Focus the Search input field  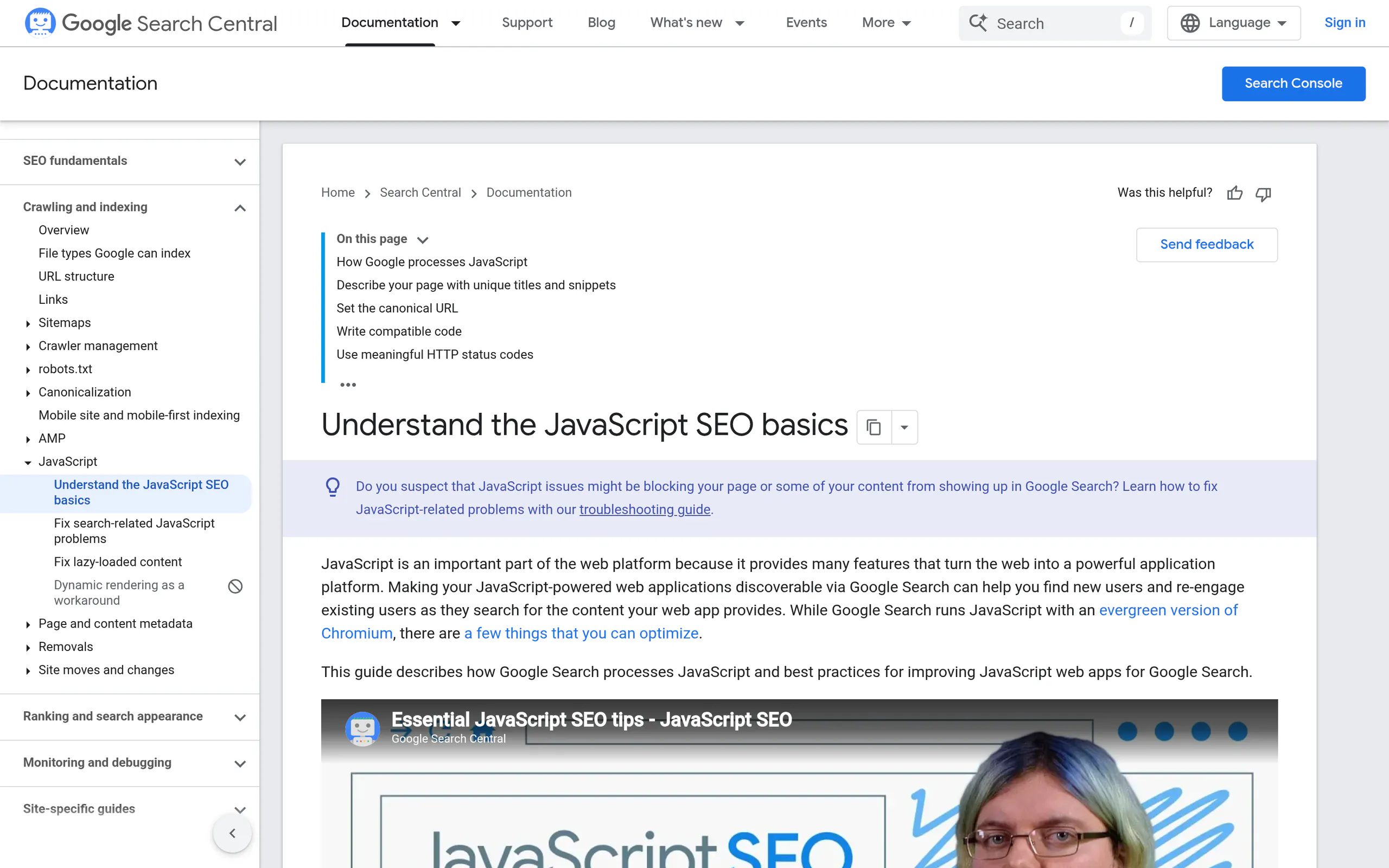1055,23
